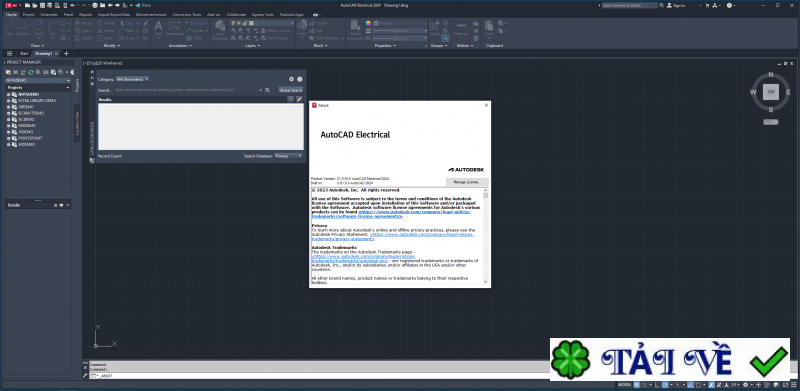
Task: Switch to the Panel ribbon tab
Action: (x=68, y=14)
